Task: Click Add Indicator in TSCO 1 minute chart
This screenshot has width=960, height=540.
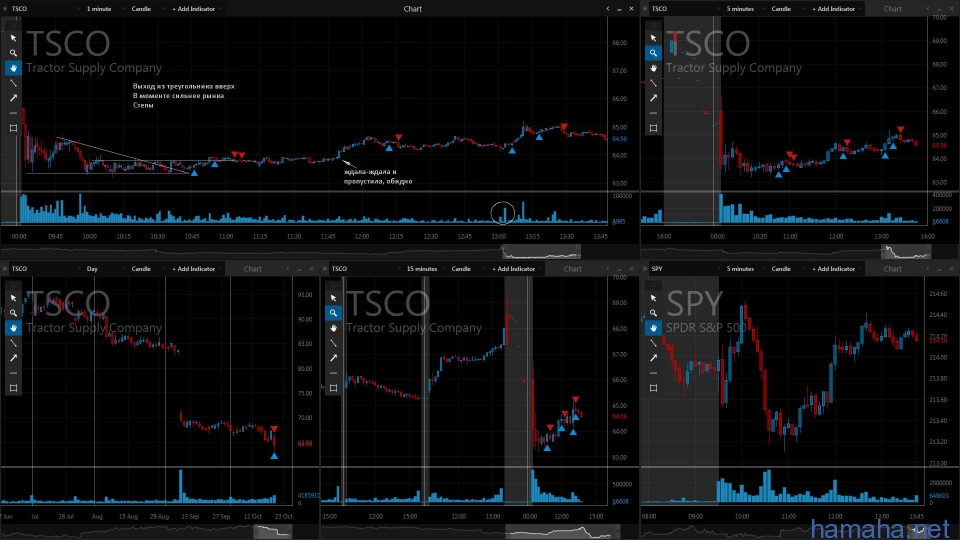Action: coord(195,9)
